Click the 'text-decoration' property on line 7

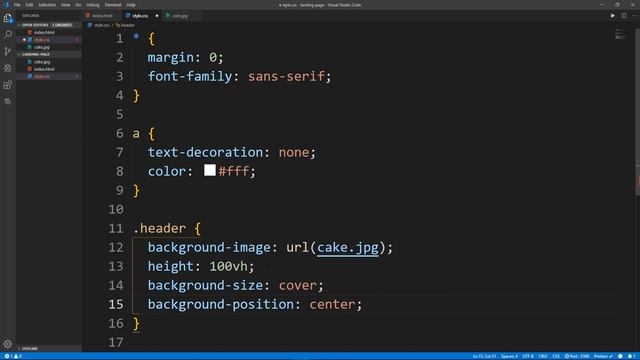click(205, 152)
